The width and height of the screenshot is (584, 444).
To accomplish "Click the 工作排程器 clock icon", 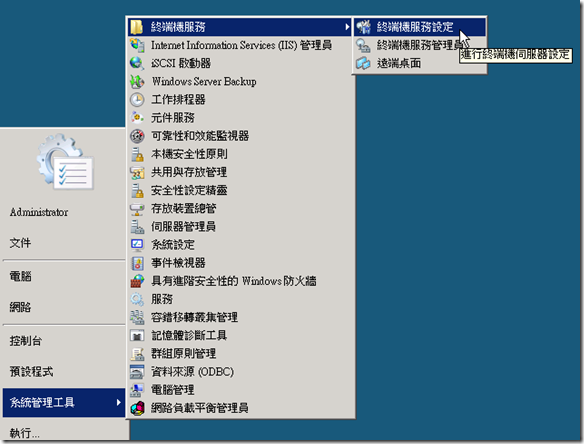I will coord(137,99).
